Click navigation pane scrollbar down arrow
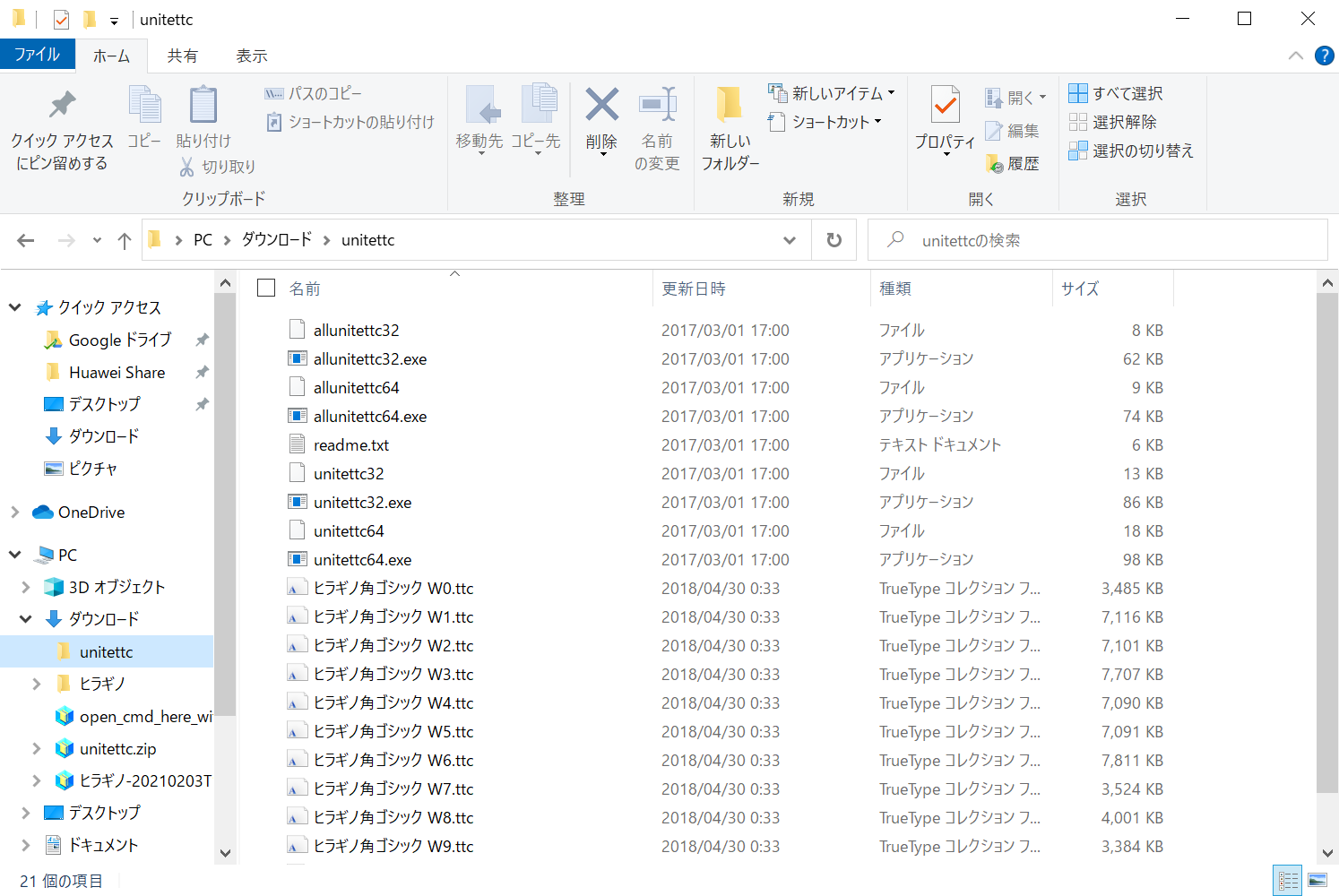This screenshot has height=896, width=1339. pyautogui.click(x=225, y=853)
